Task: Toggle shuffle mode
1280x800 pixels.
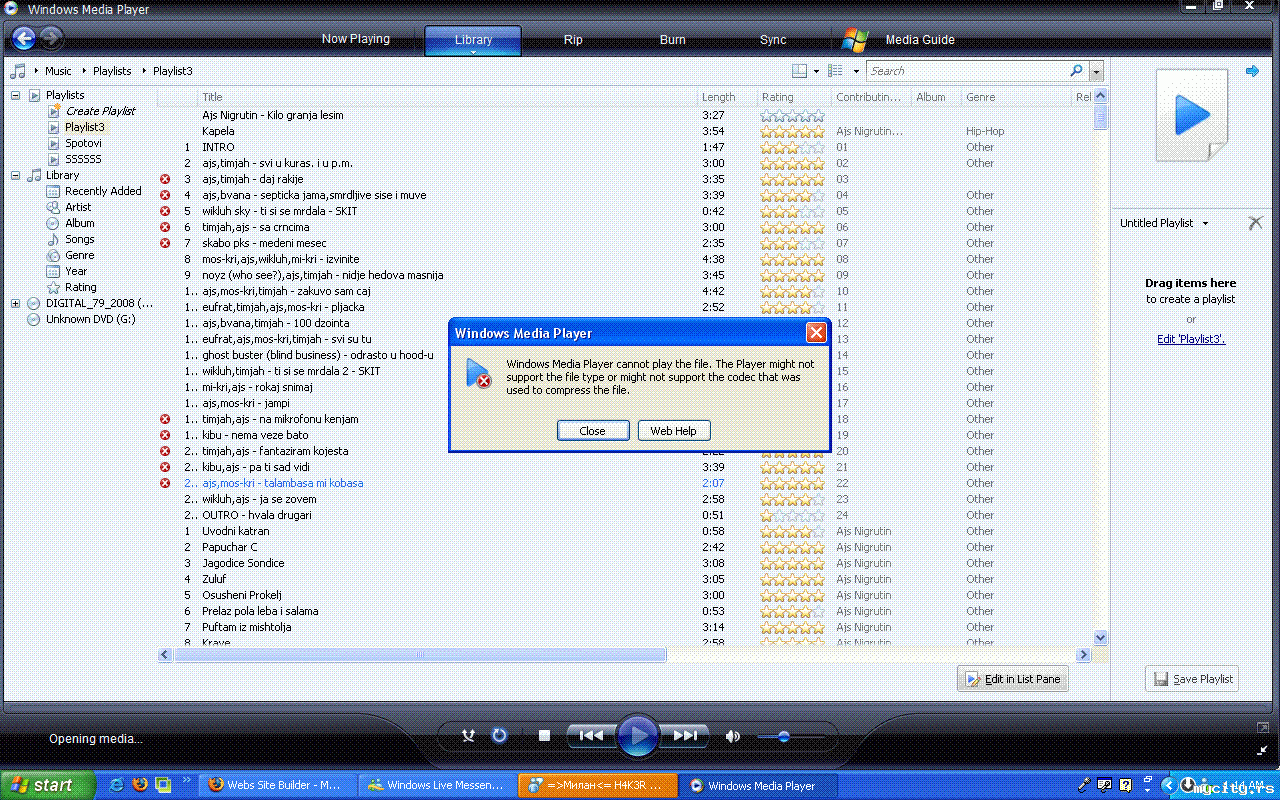Action: click(x=468, y=736)
